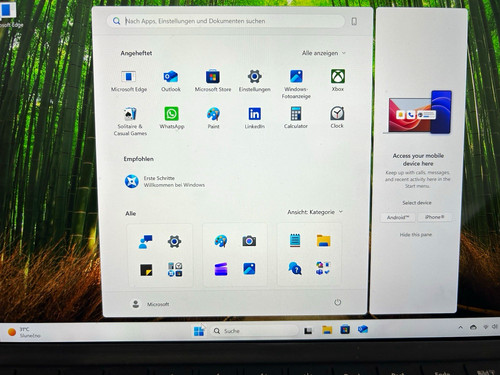
Task: Open the weather widget on taskbar
Action: [24, 332]
